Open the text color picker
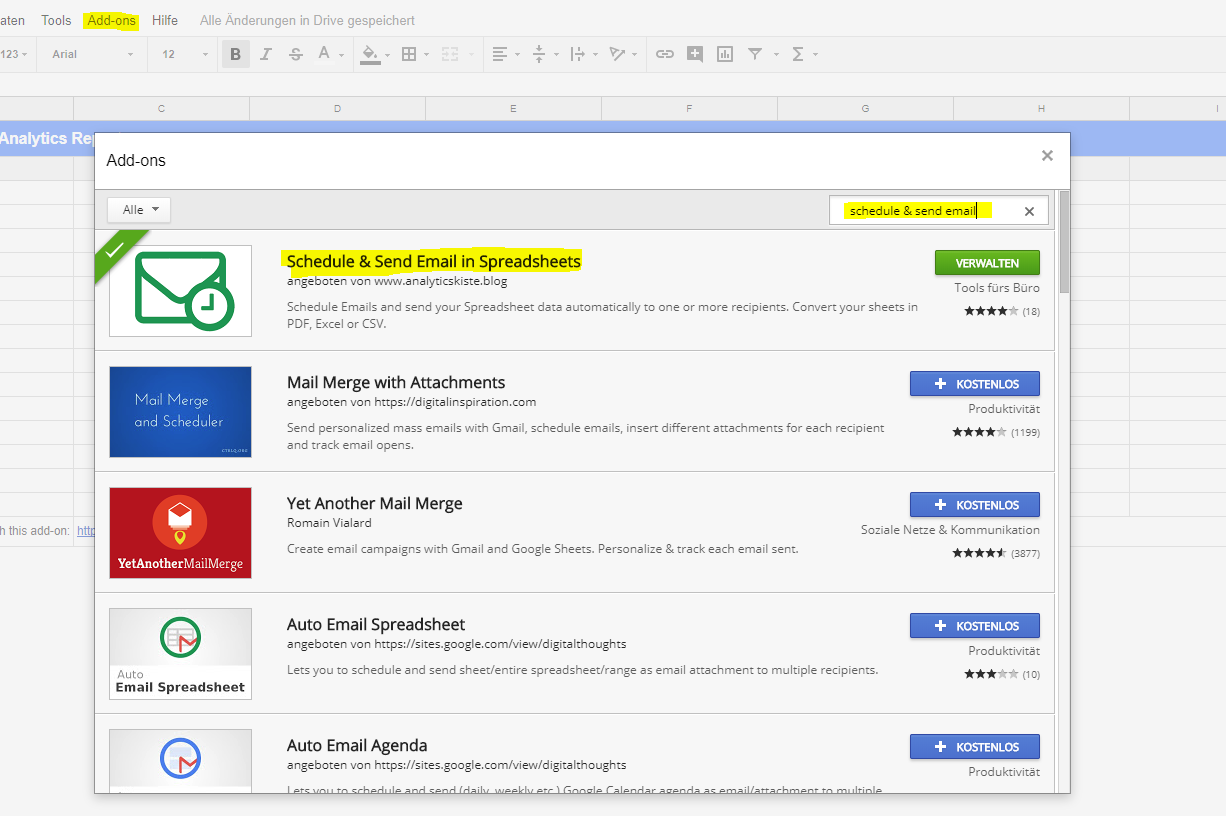Viewport: 1226px width, 816px height. click(x=324, y=54)
